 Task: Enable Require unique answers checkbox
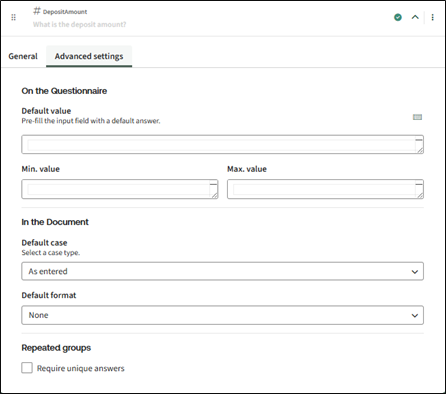click(x=27, y=368)
